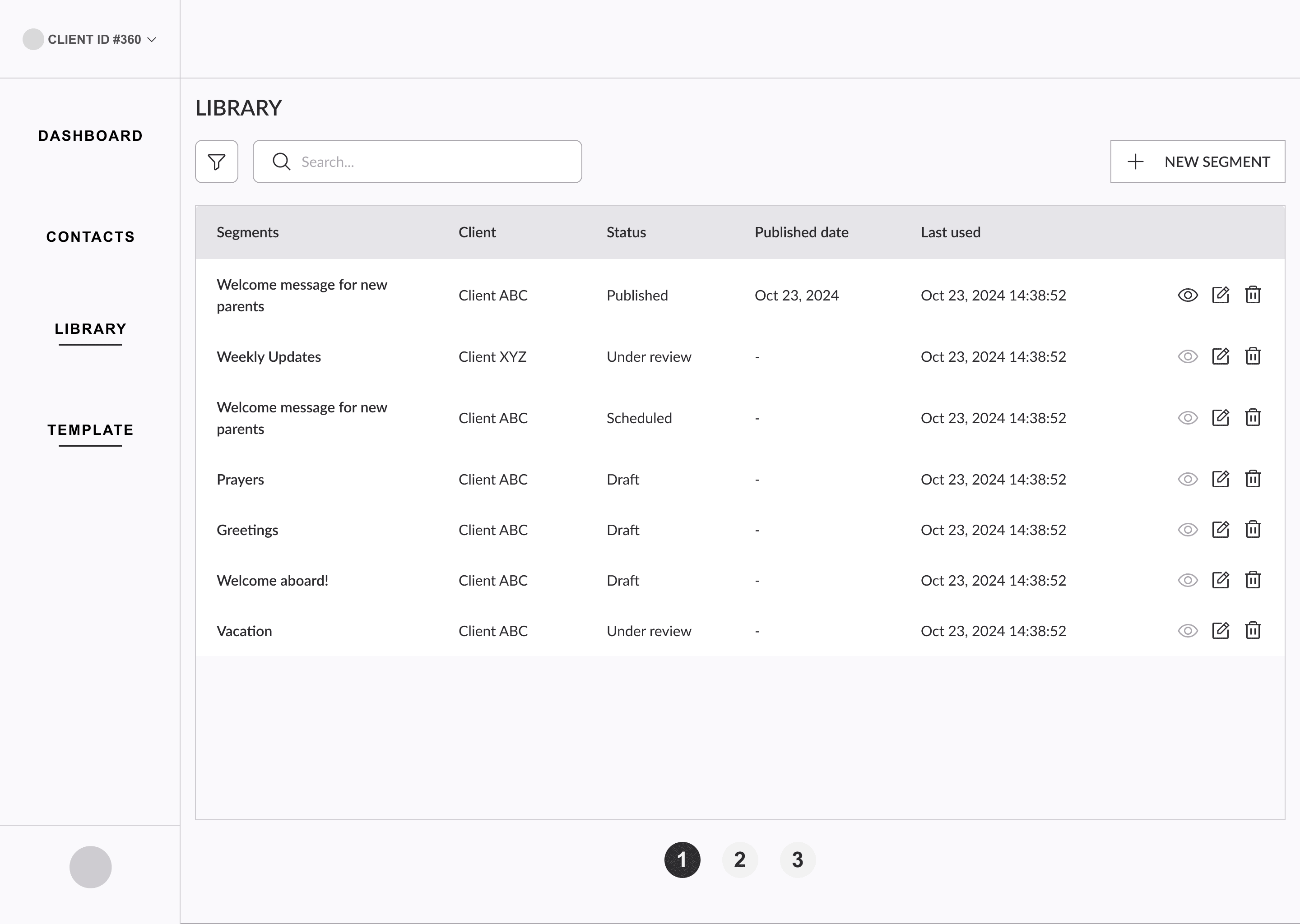Screen dimensions: 1300x924
Task: Click the Oct 23, 2024 published date
Action: tap(796, 296)
